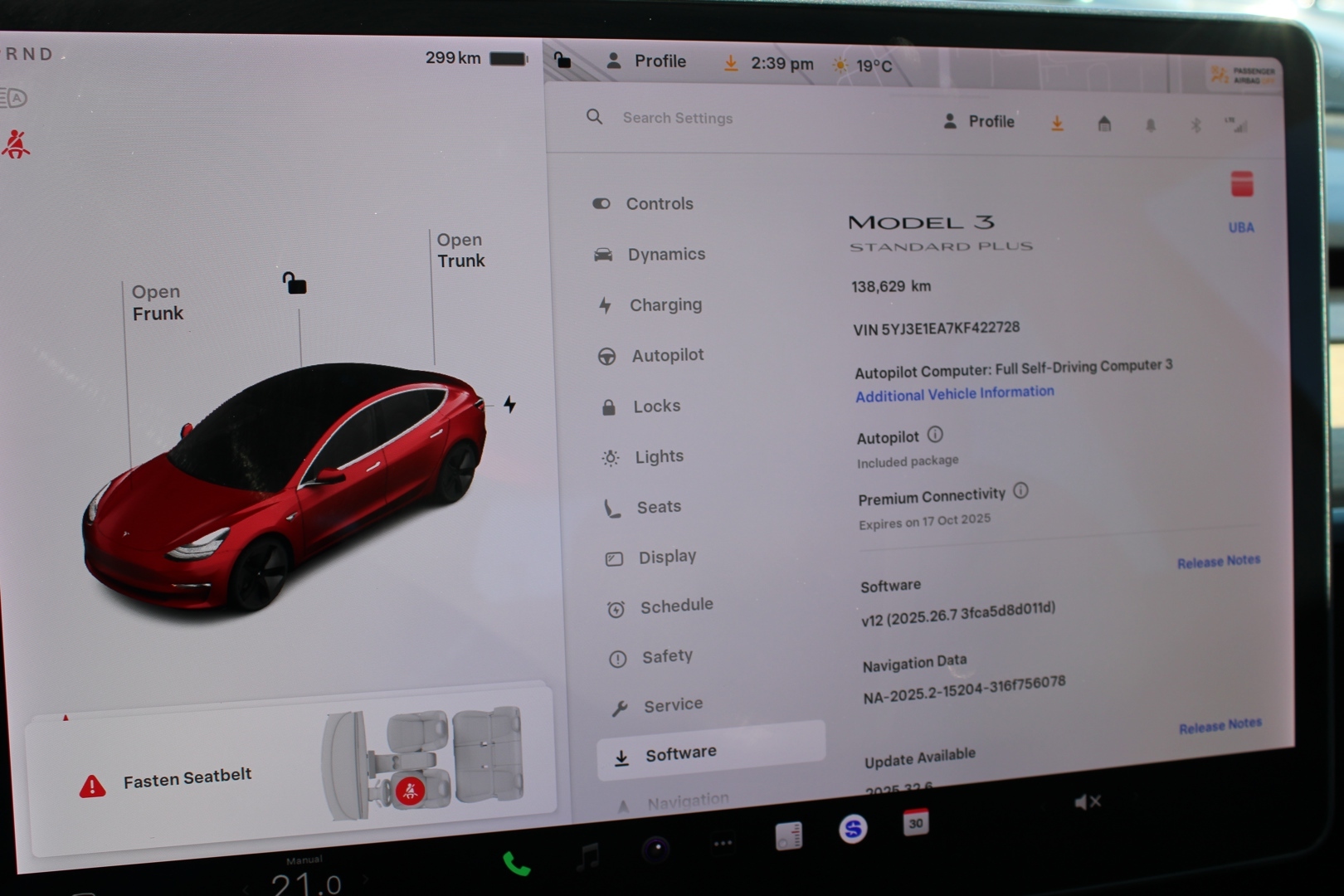
Task: Tap the HomeLink garage icon in settings header
Action: point(1104,124)
